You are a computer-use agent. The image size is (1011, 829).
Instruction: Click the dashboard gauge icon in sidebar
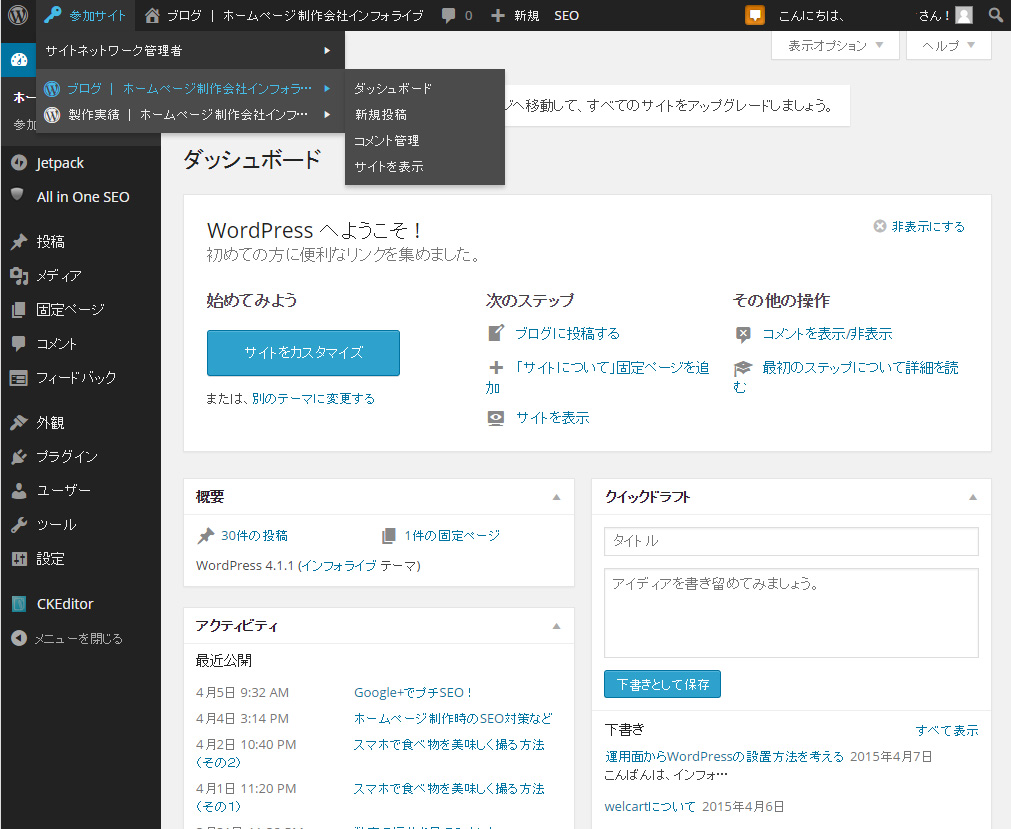click(x=19, y=60)
